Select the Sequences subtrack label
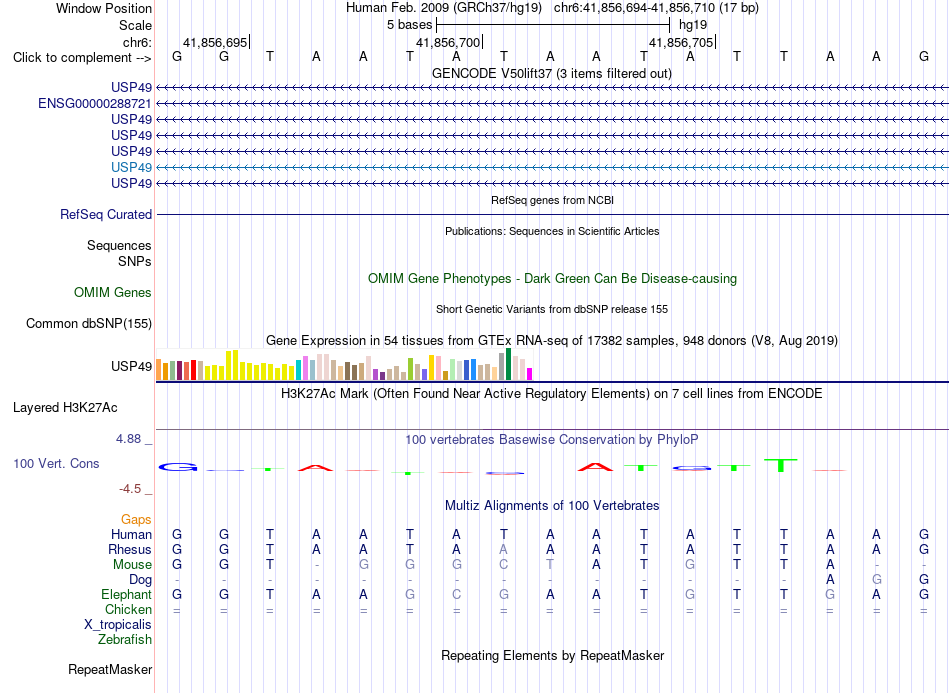 [x=119, y=245]
